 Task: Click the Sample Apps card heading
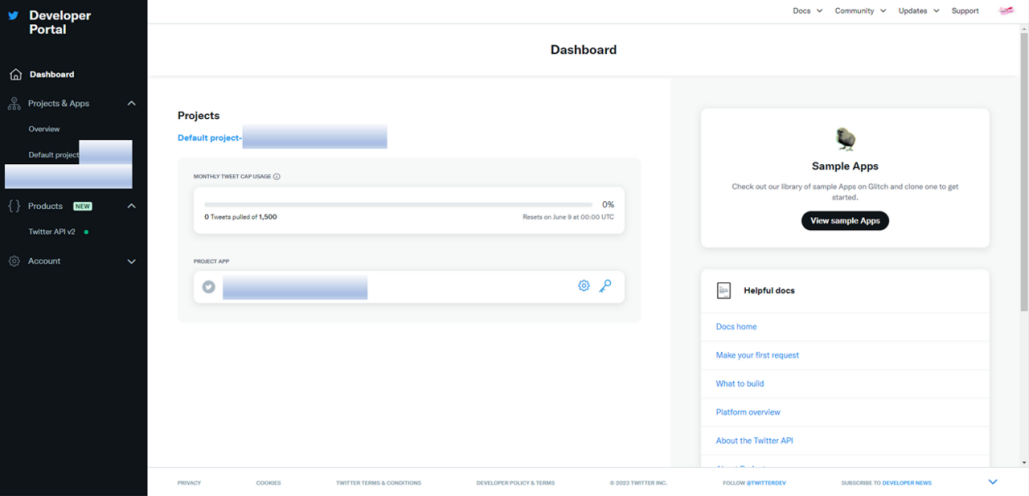point(845,167)
